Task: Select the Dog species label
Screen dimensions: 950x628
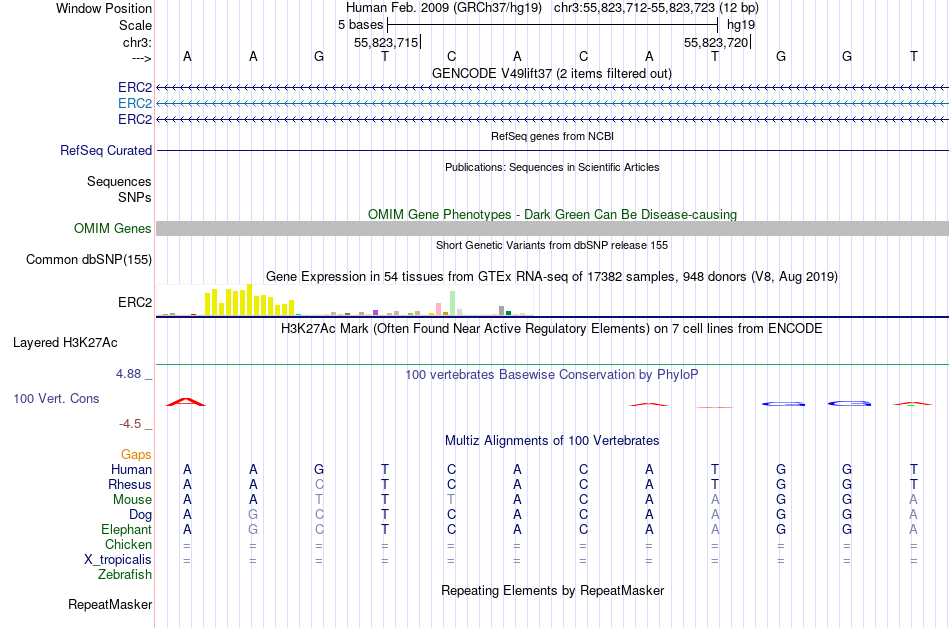Action: 141,515
